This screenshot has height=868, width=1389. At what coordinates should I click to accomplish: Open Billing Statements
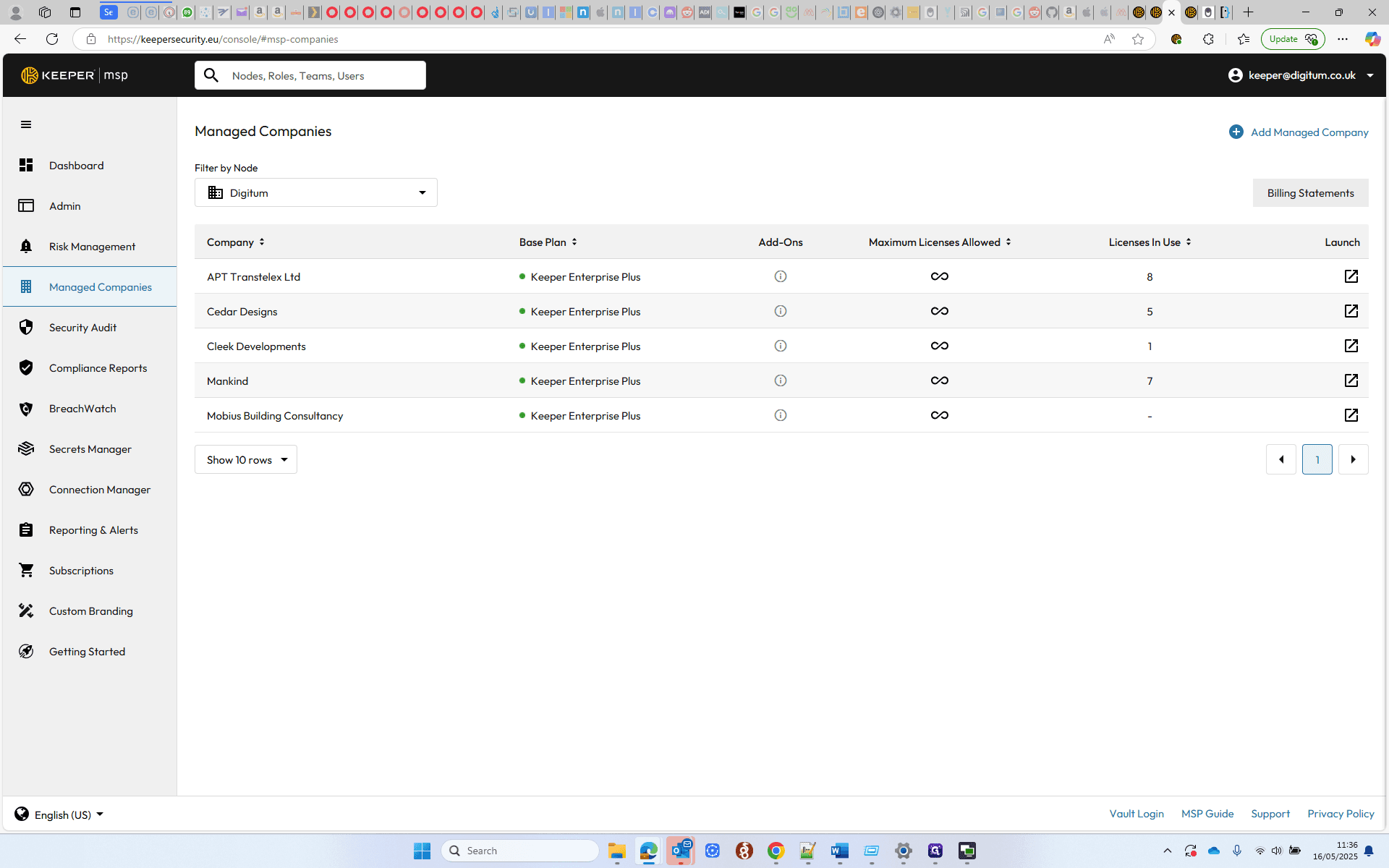[x=1310, y=193]
